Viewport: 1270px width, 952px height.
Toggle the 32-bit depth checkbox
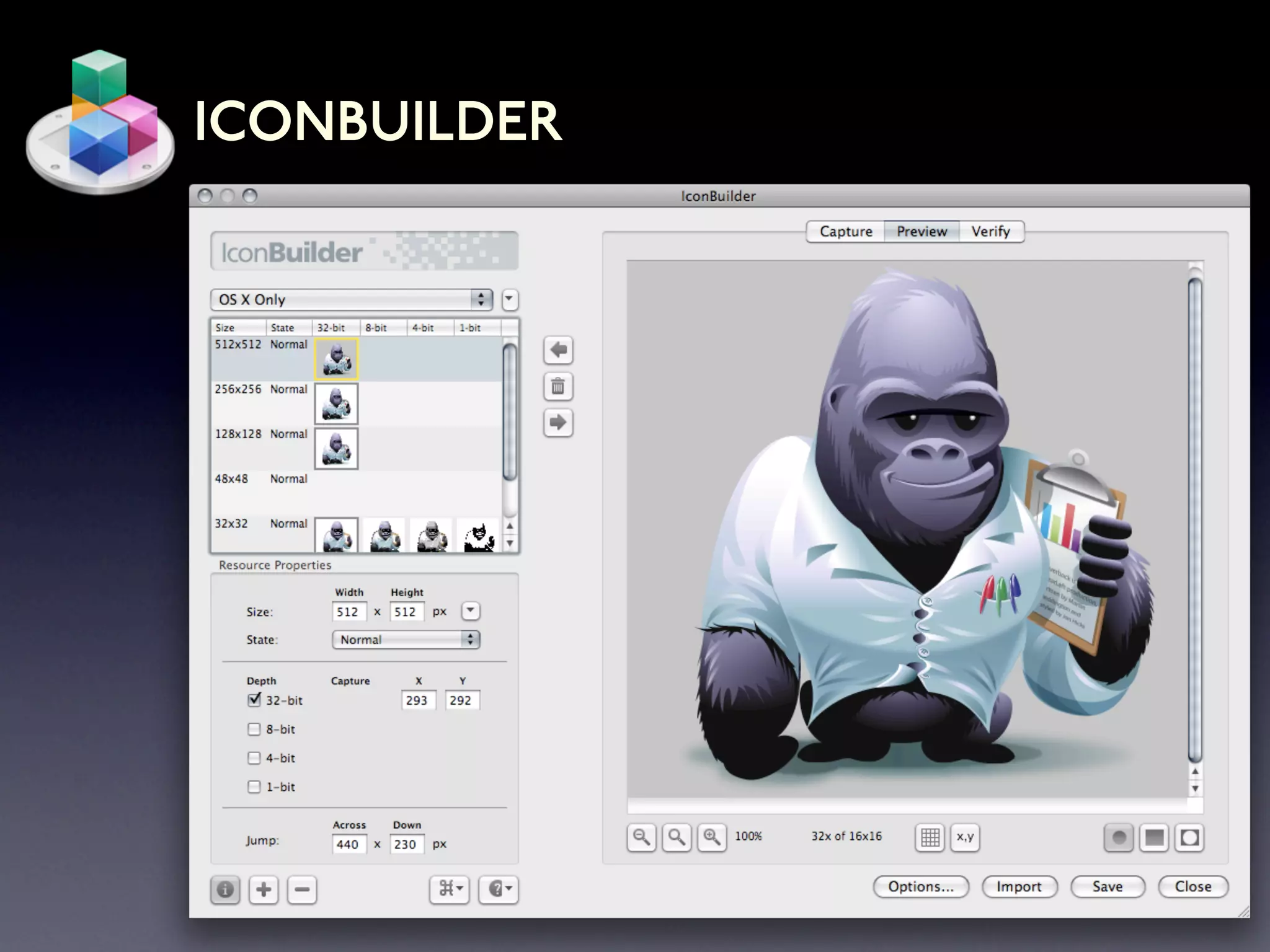[254, 700]
